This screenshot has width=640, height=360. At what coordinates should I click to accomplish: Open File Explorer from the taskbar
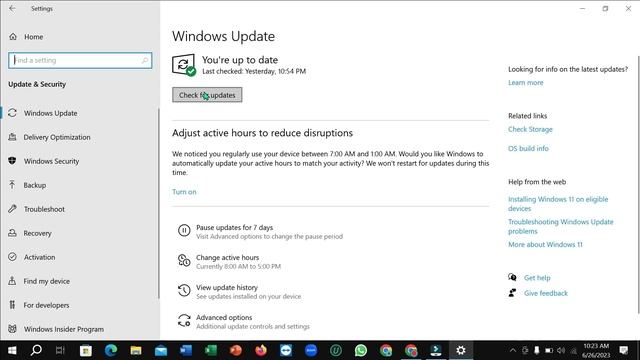pyautogui.click(x=136, y=350)
